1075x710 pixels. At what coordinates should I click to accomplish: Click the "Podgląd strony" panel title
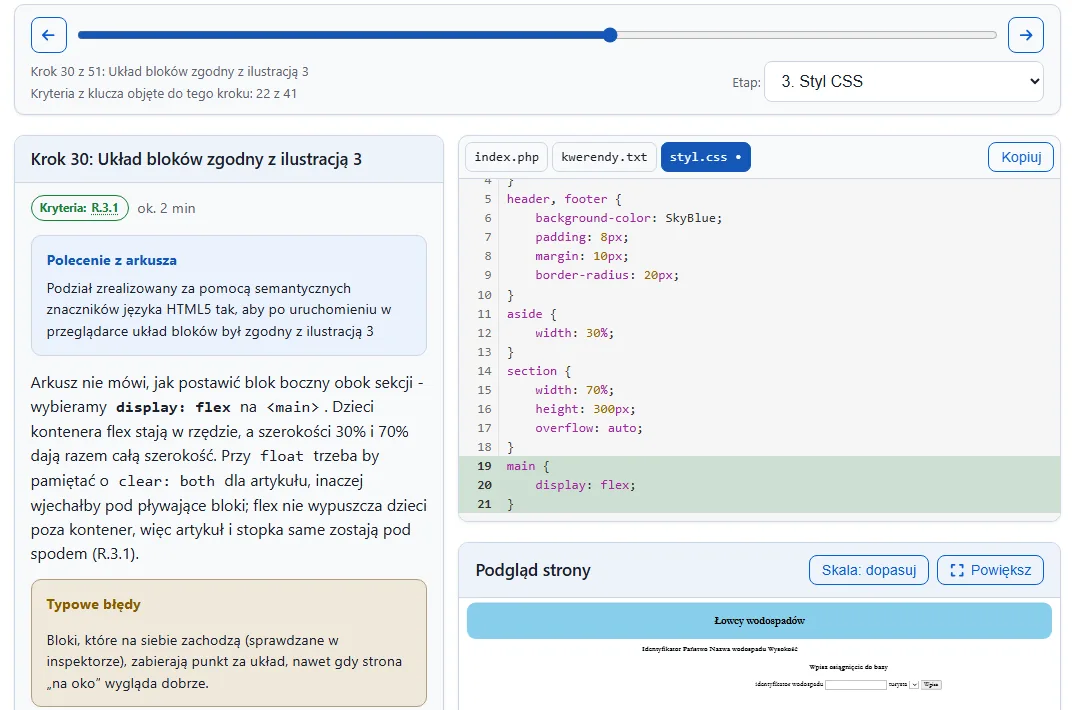tap(533, 570)
